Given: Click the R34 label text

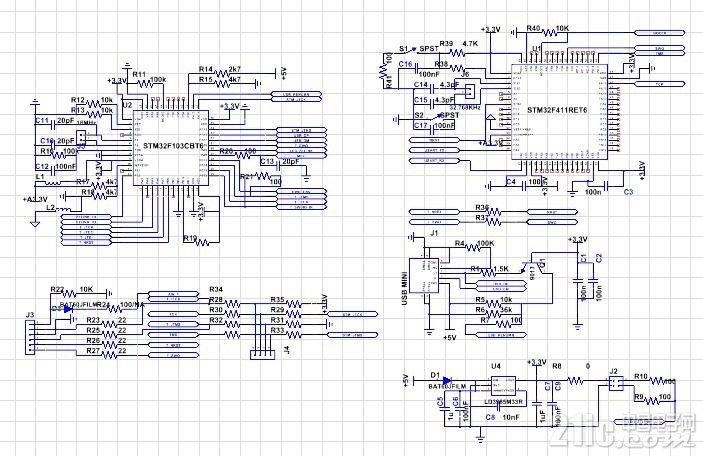Looking at the screenshot, I should coord(216,289).
